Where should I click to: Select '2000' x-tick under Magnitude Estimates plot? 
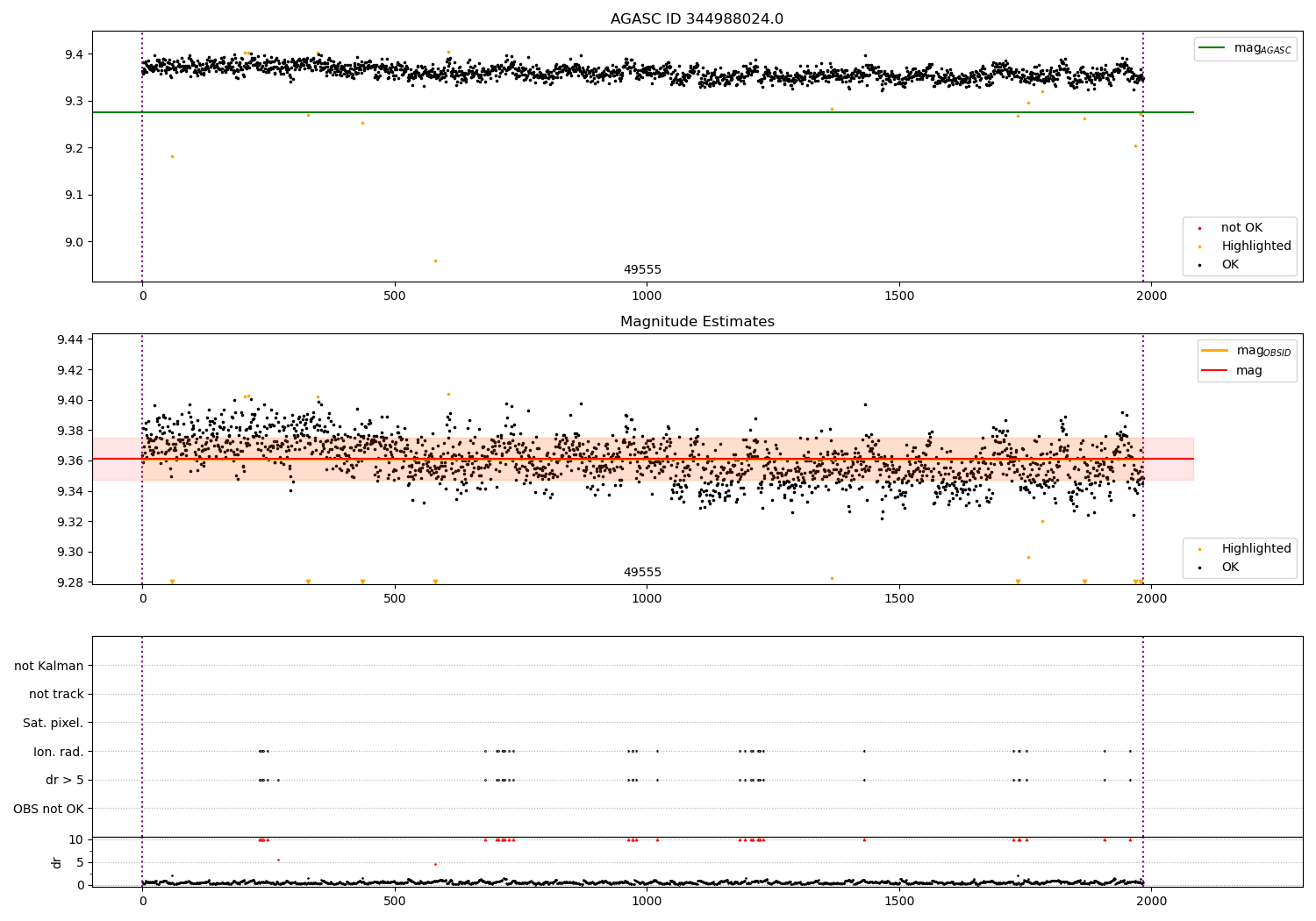pyautogui.click(x=1151, y=599)
